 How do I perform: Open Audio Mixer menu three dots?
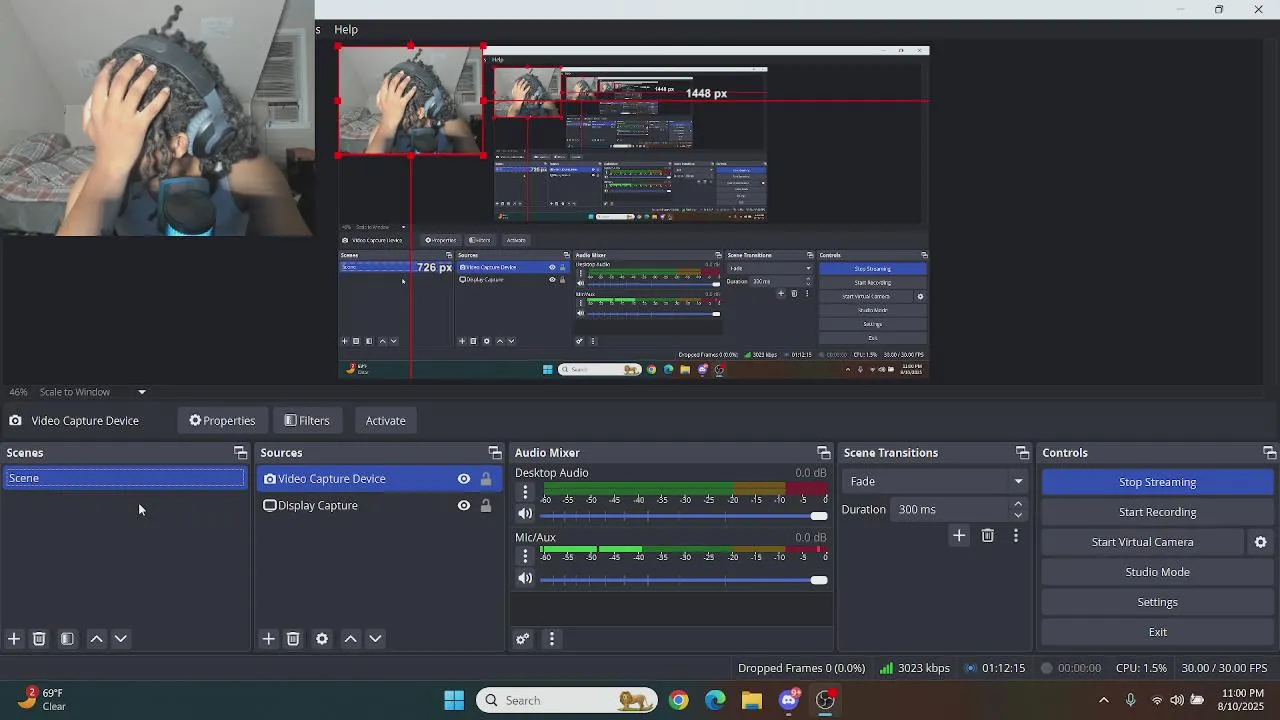coord(551,639)
